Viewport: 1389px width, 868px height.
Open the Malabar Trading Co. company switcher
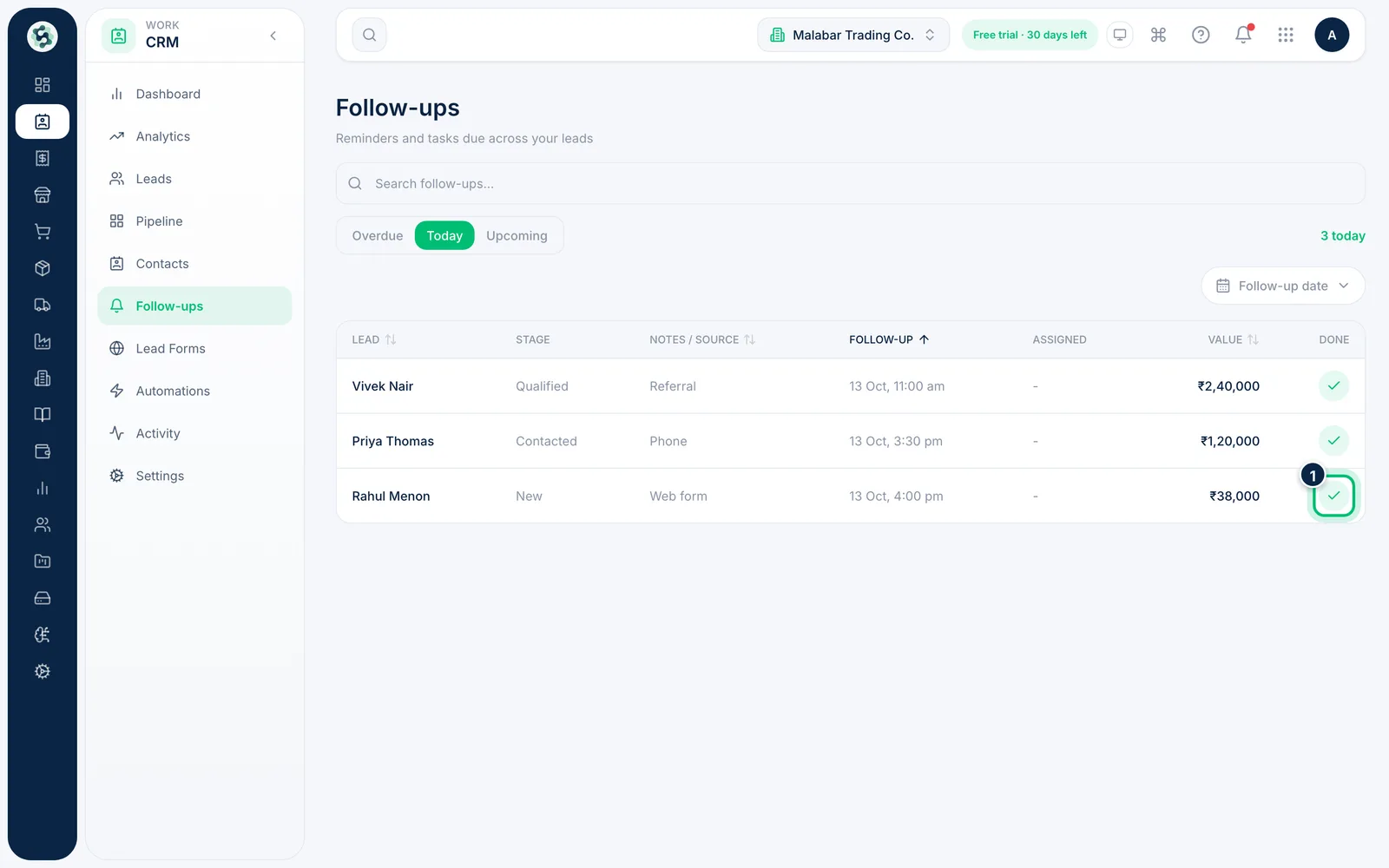(x=853, y=35)
